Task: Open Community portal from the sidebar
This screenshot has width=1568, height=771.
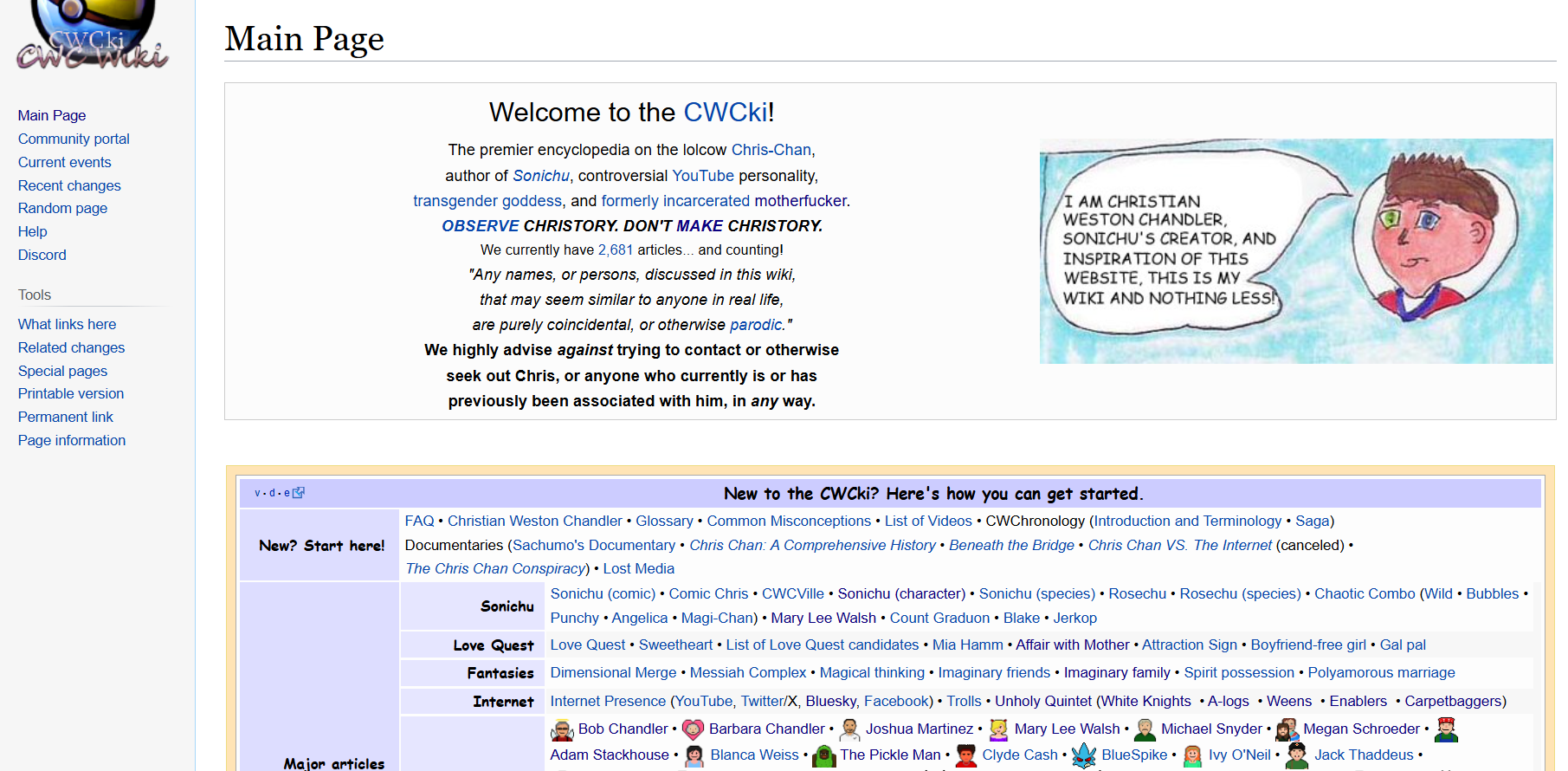Action: (x=74, y=139)
